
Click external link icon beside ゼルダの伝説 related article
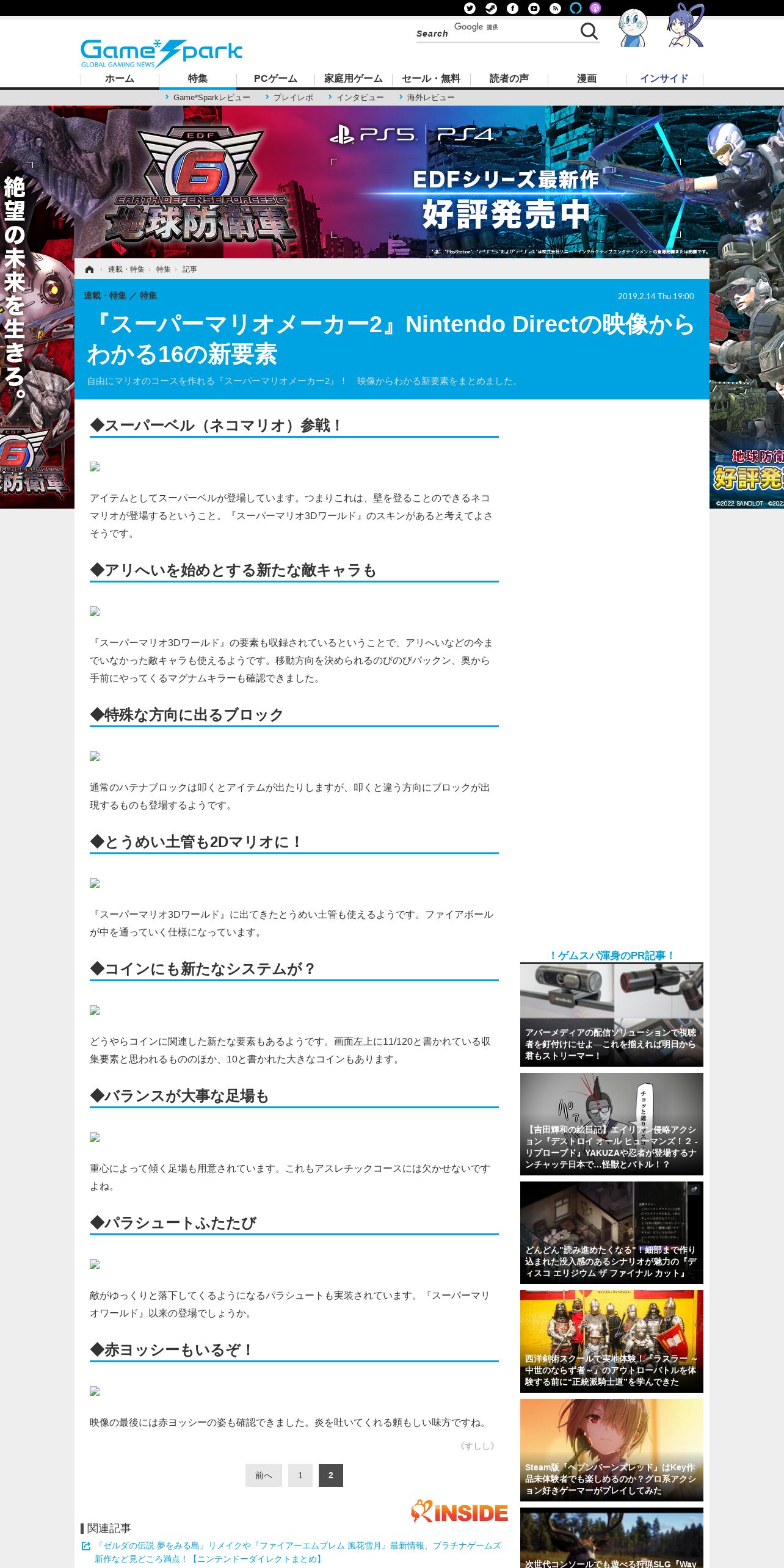click(86, 1546)
